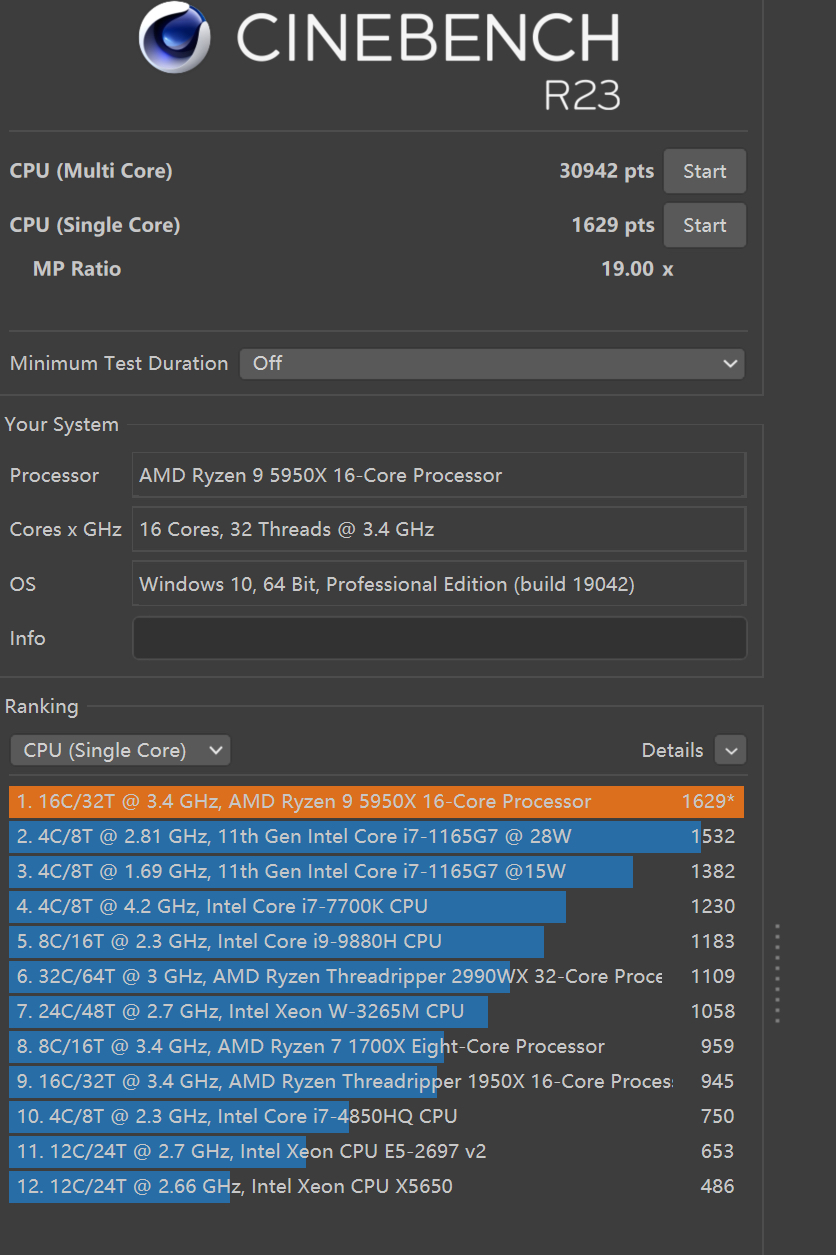
Task: Select the Threadripper 2990WX ranking row
Action: [376, 976]
